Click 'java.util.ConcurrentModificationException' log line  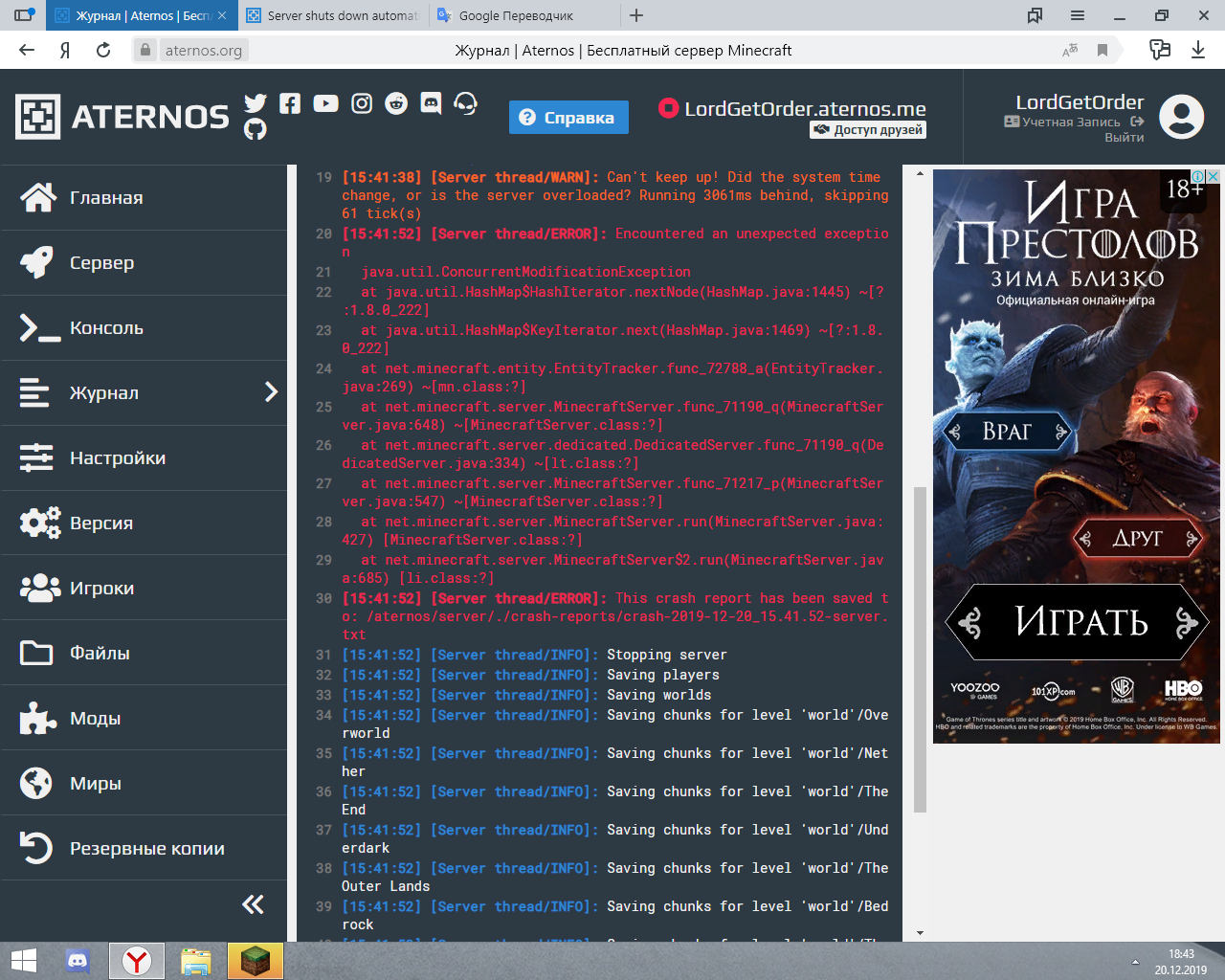pos(526,272)
